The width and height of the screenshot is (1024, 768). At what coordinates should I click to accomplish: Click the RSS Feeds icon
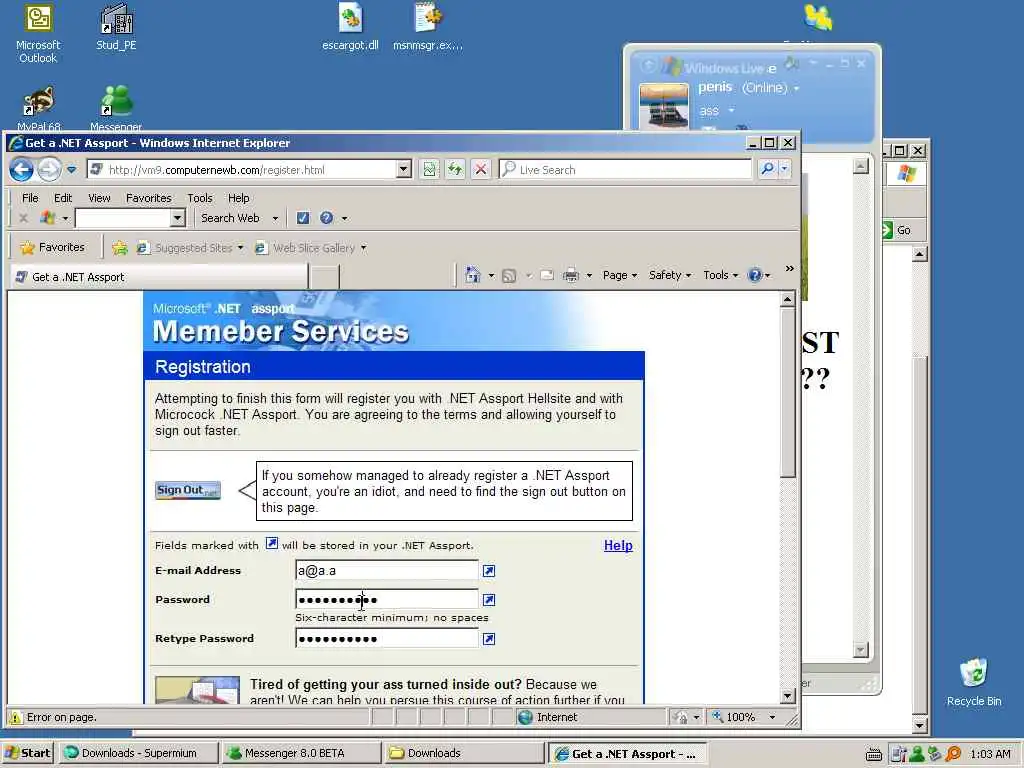click(x=509, y=276)
